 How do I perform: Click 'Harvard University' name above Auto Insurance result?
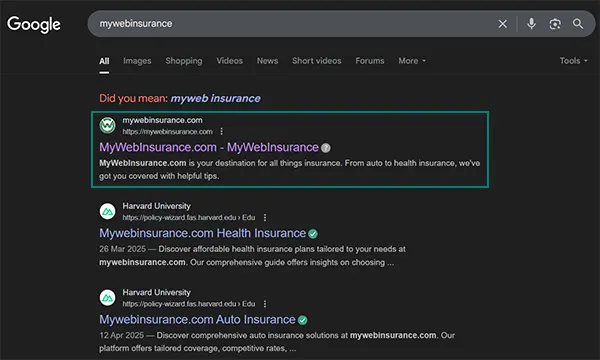tap(156, 292)
